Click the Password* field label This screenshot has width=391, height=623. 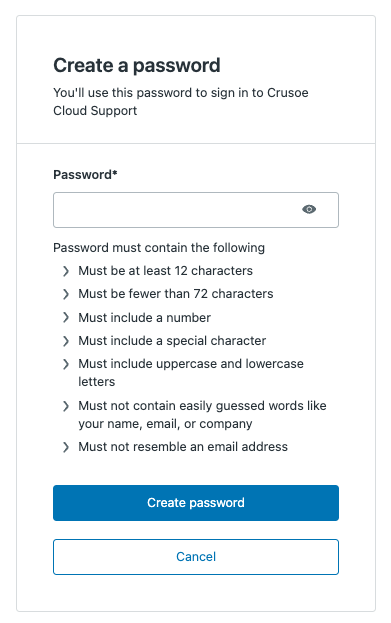coord(85,175)
